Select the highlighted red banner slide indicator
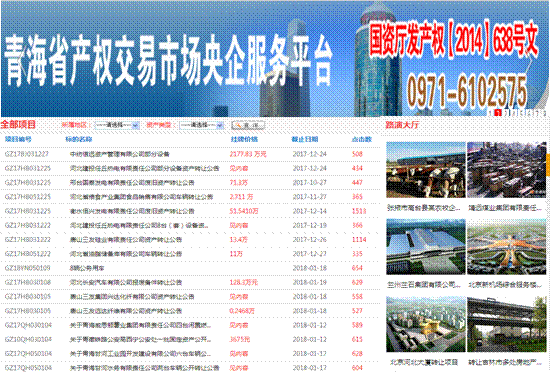 pos(498,113)
